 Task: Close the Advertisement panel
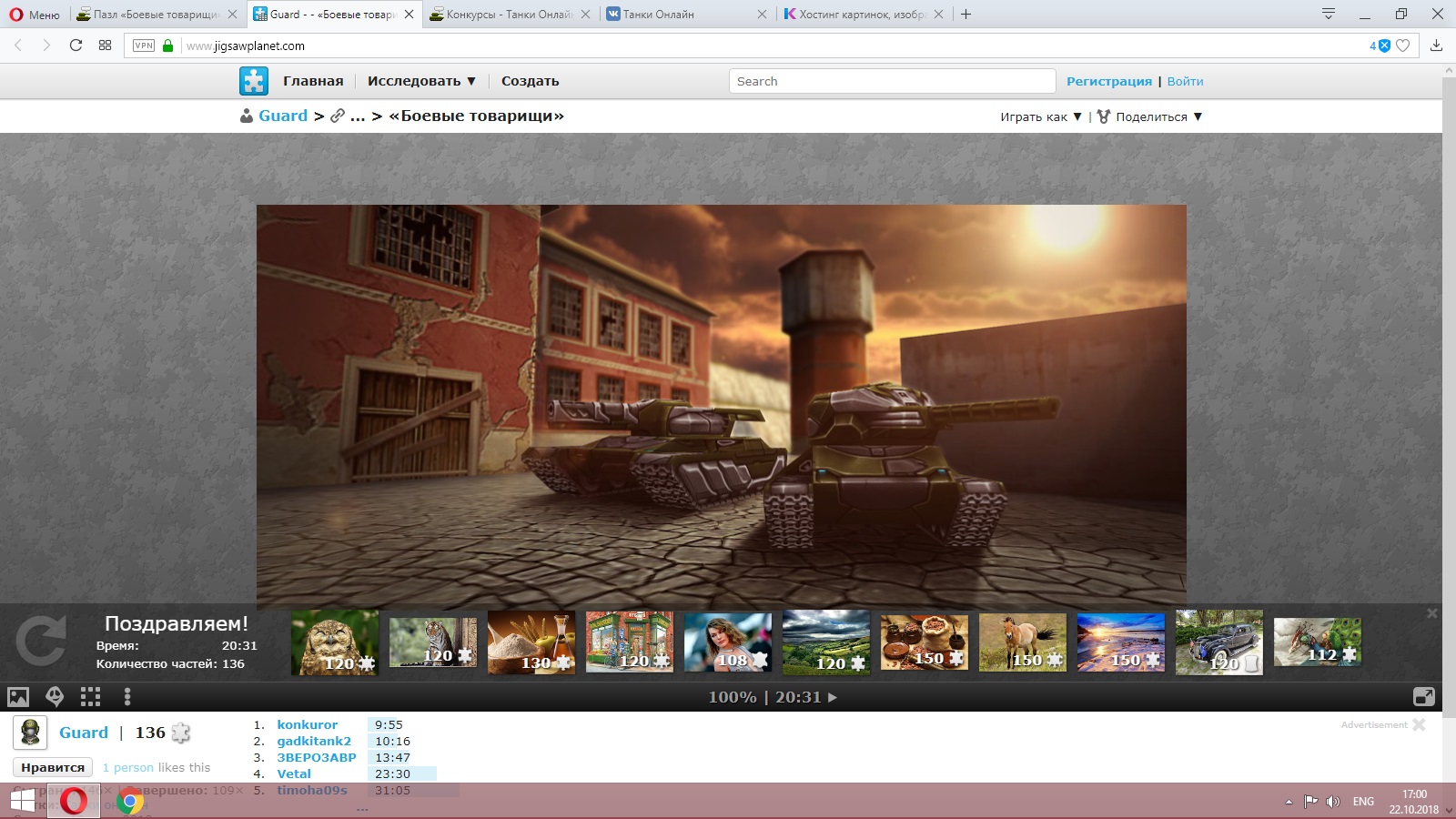1419,724
